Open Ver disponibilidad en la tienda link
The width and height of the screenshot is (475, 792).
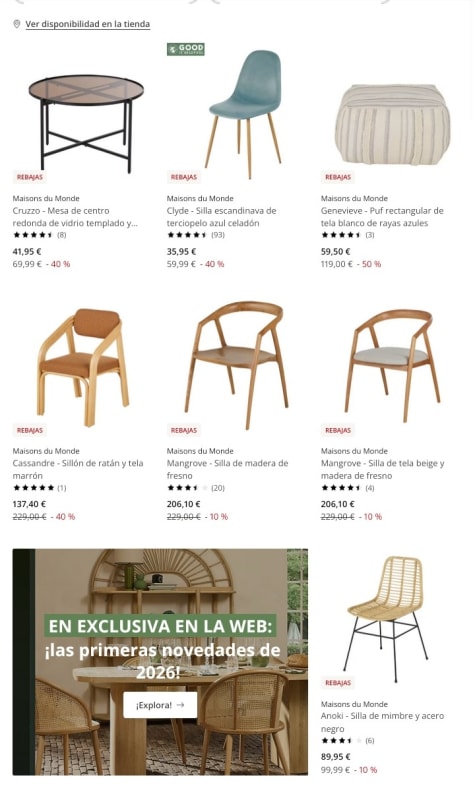[87, 24]
